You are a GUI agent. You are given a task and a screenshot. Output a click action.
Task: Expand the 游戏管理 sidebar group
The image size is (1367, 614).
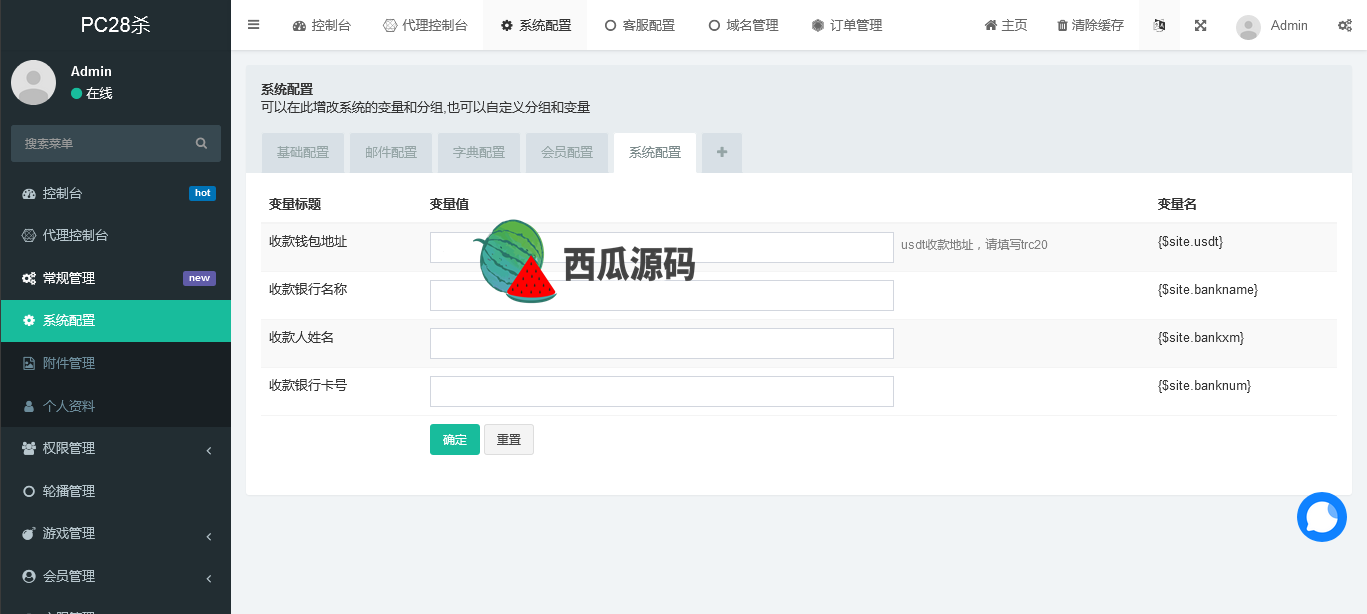tap(115, 533)
